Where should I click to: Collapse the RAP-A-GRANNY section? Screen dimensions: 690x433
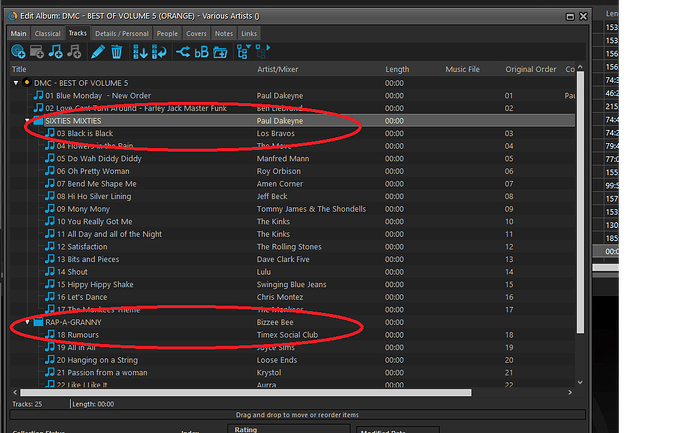pos(27,322)
